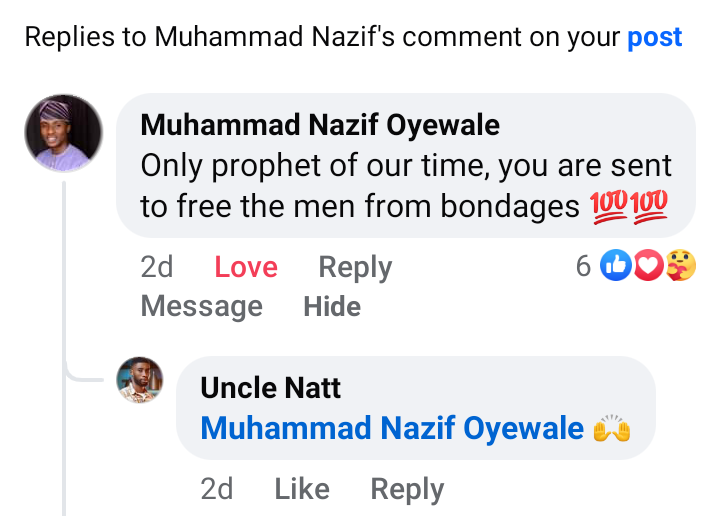Click the 2d timestamp under Uncle Natt's reply
The image size is (720, 516).
pyautogui.click(x=216, y=488)
